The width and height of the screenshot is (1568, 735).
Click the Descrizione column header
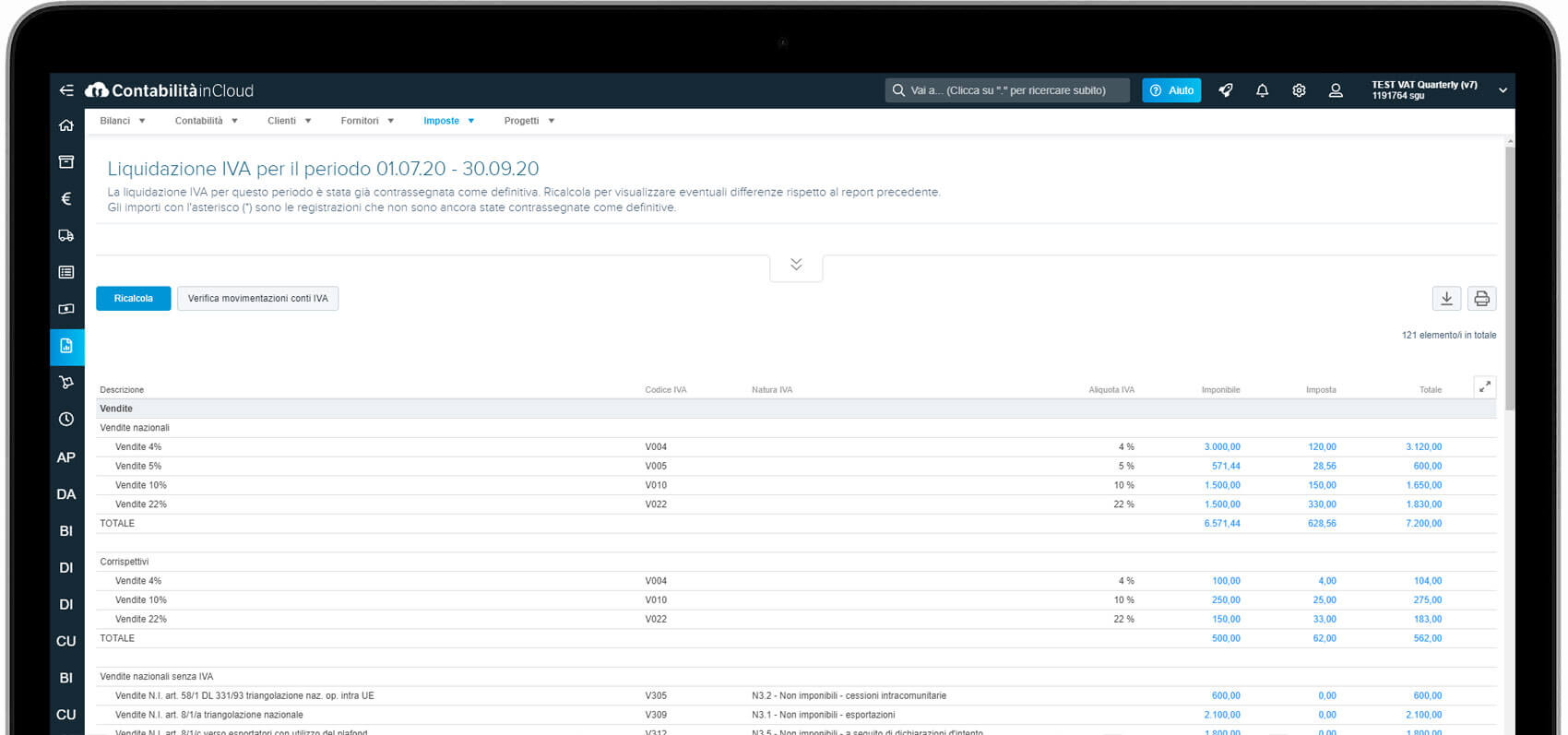point(122,390)
